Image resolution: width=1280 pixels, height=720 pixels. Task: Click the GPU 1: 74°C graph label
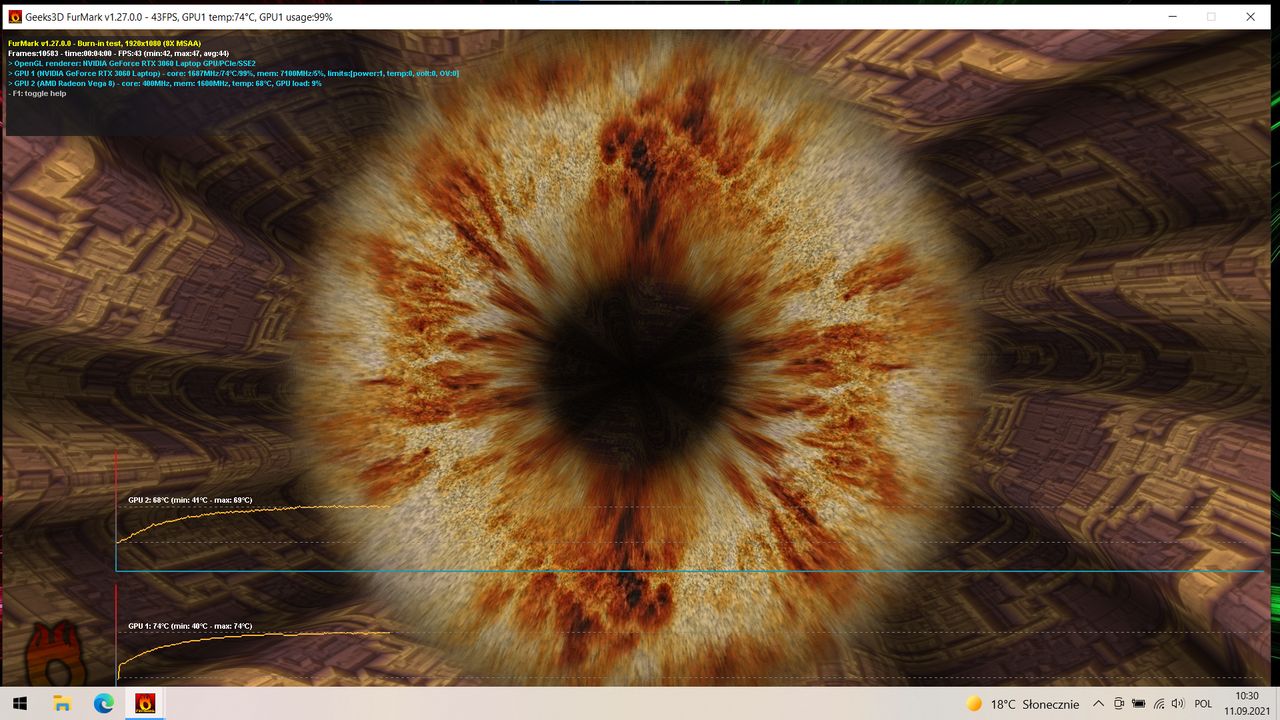tap(190, 626)
